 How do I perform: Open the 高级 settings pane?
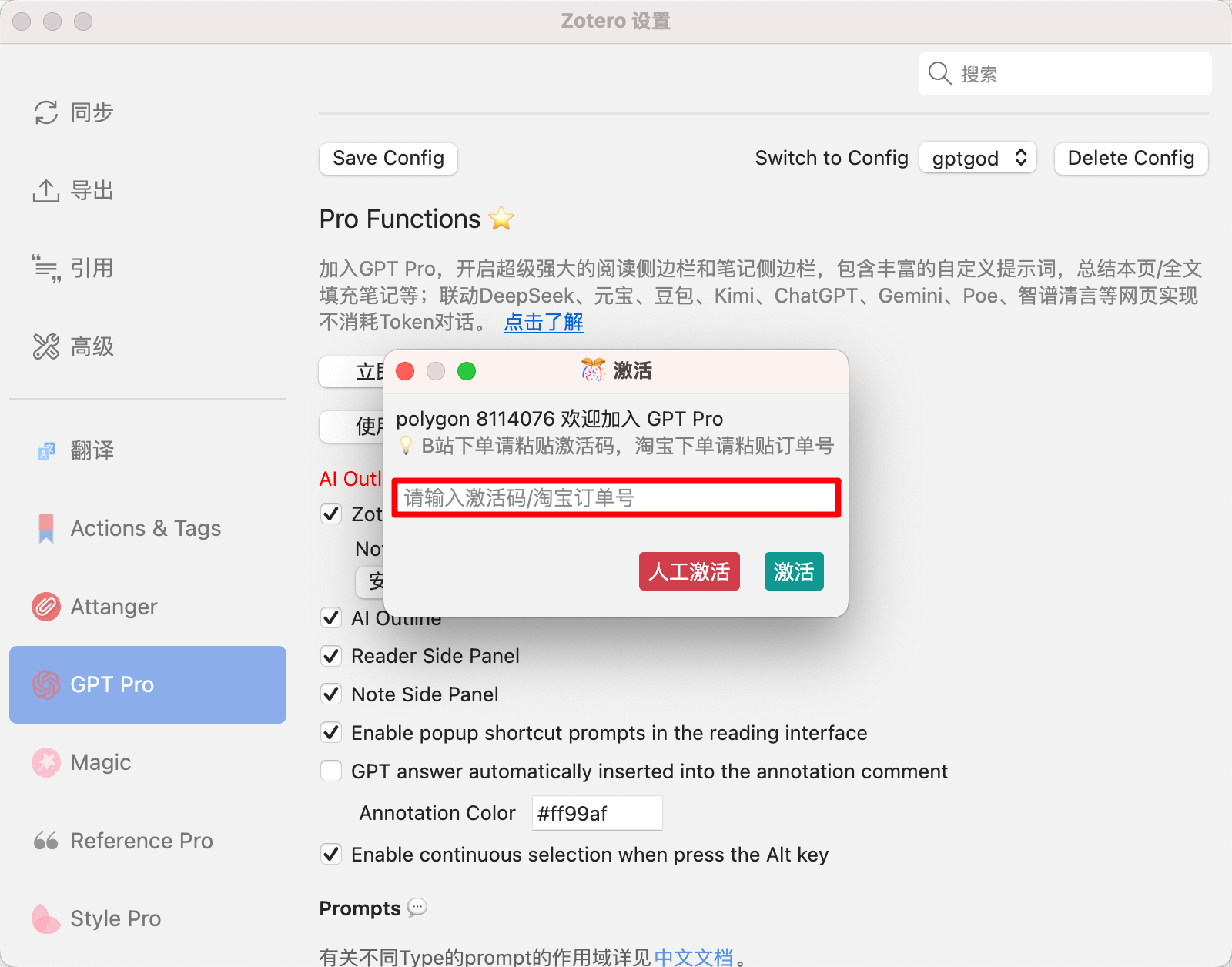(148, 346)
